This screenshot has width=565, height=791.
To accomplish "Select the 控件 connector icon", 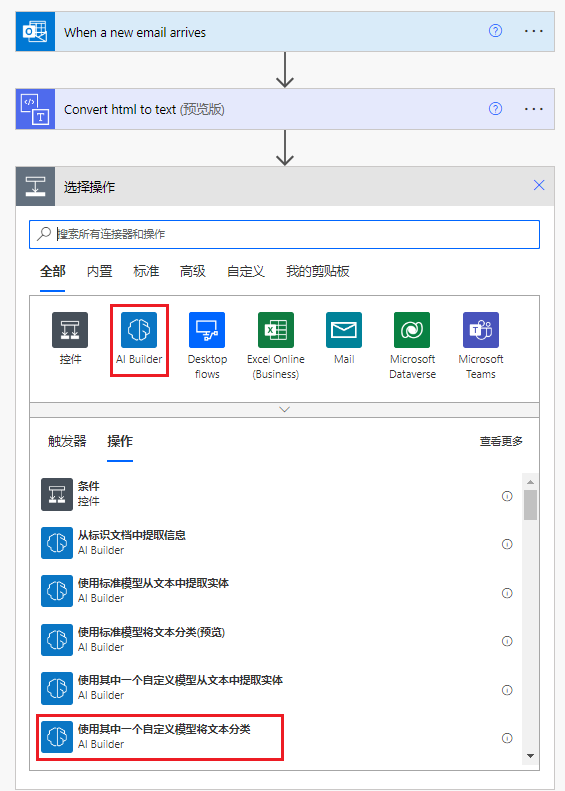I will [x=70, y=330].
